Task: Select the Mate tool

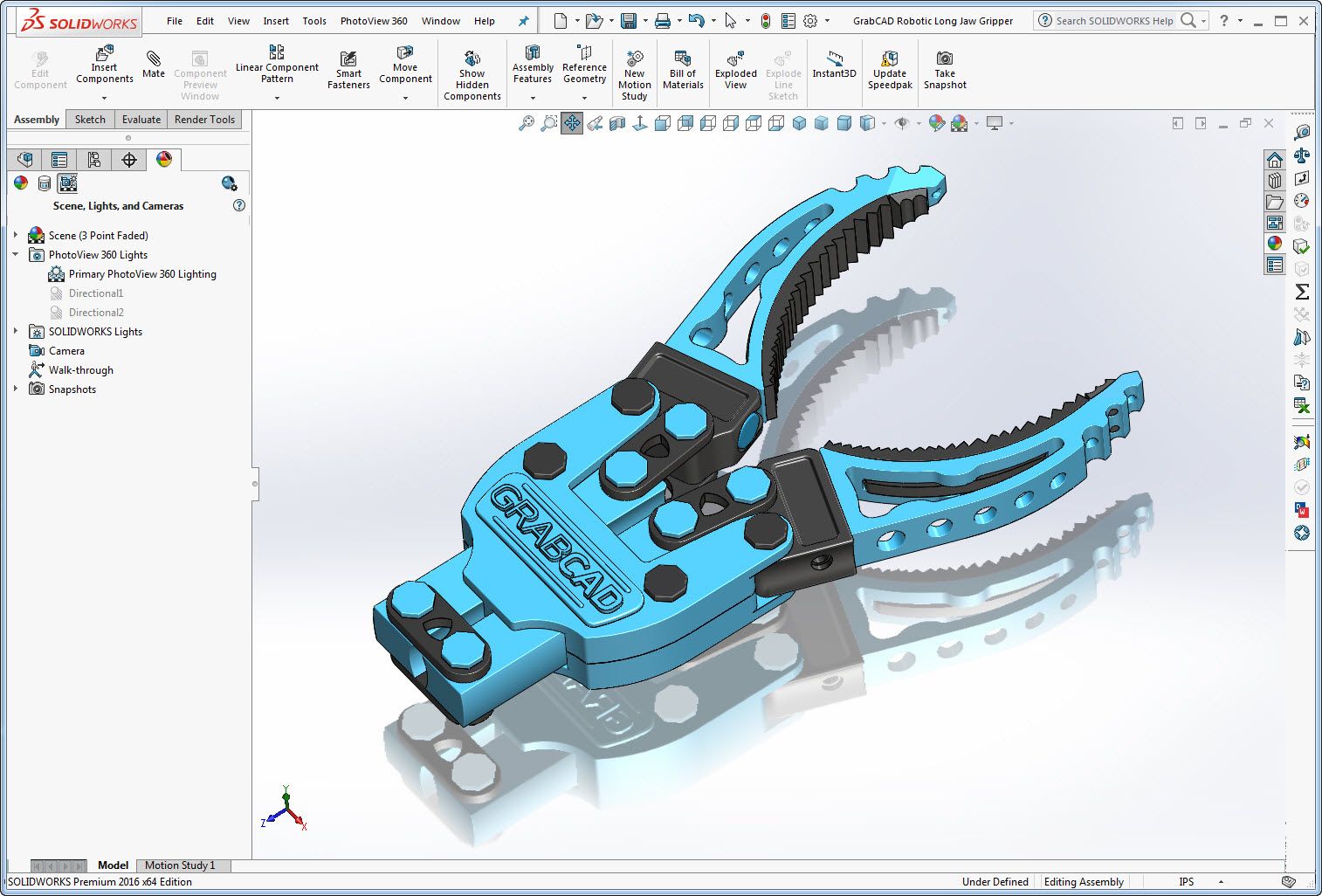Action: click(x=154, y=65)
